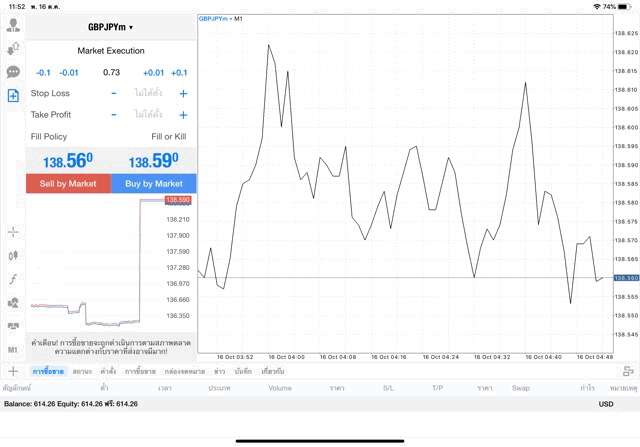
Task: Click Sell by Market button
Action: tap(68, 184)
